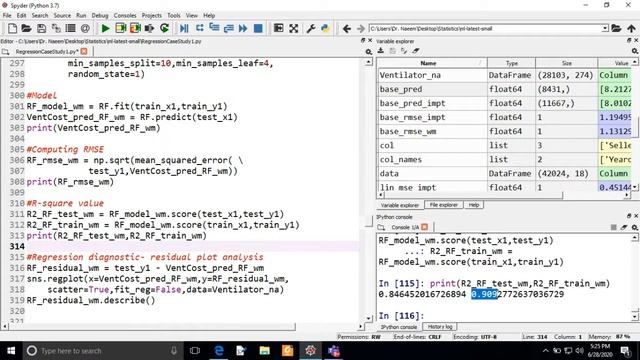
Task: Browse editor tabs icon left of RegressionCaseStudy1.py
Action: pos(5,52)
